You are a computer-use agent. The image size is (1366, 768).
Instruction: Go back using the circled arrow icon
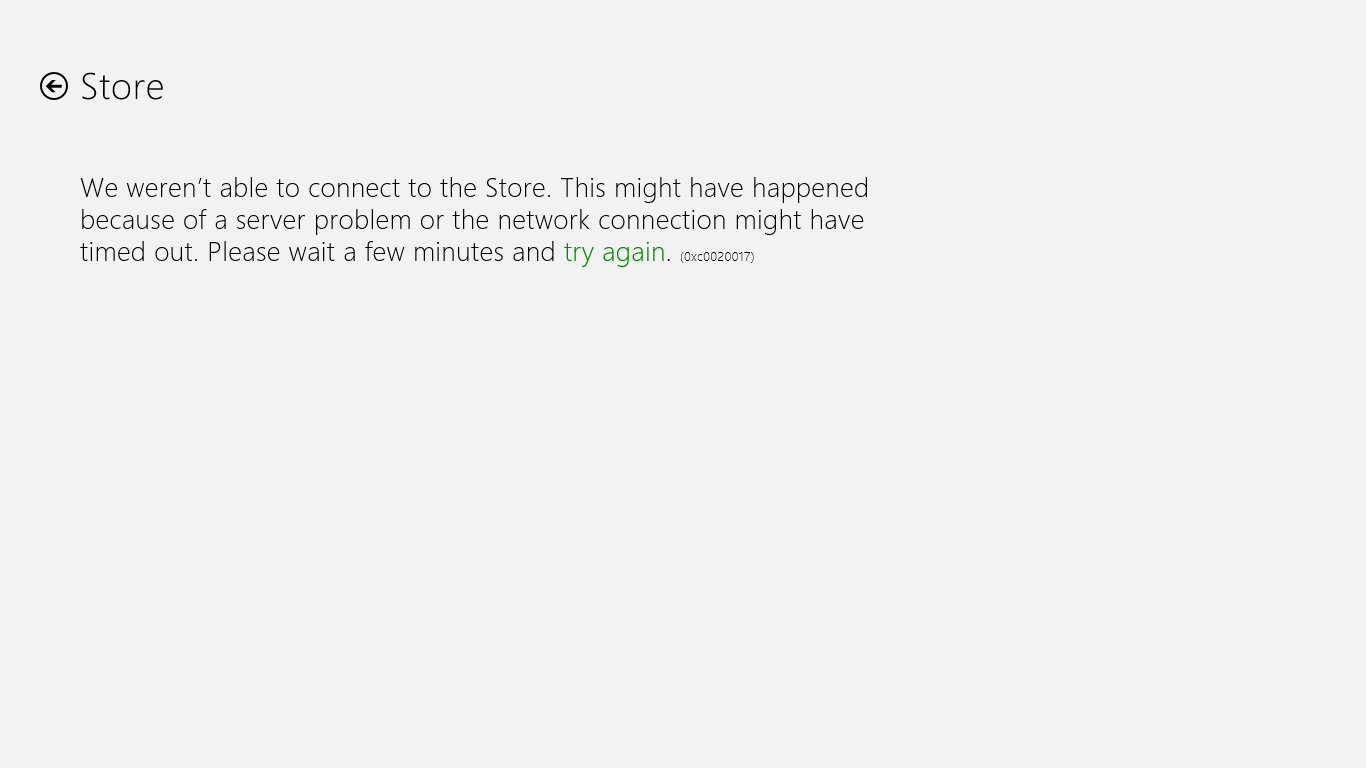(54, 87)
